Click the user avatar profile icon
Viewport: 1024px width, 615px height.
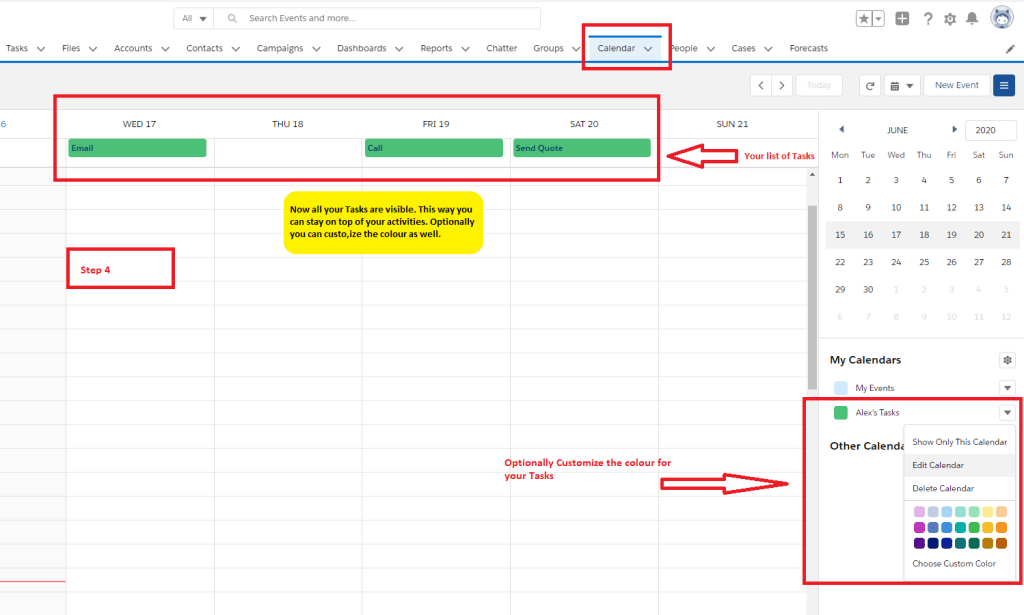pos(1002,18)
